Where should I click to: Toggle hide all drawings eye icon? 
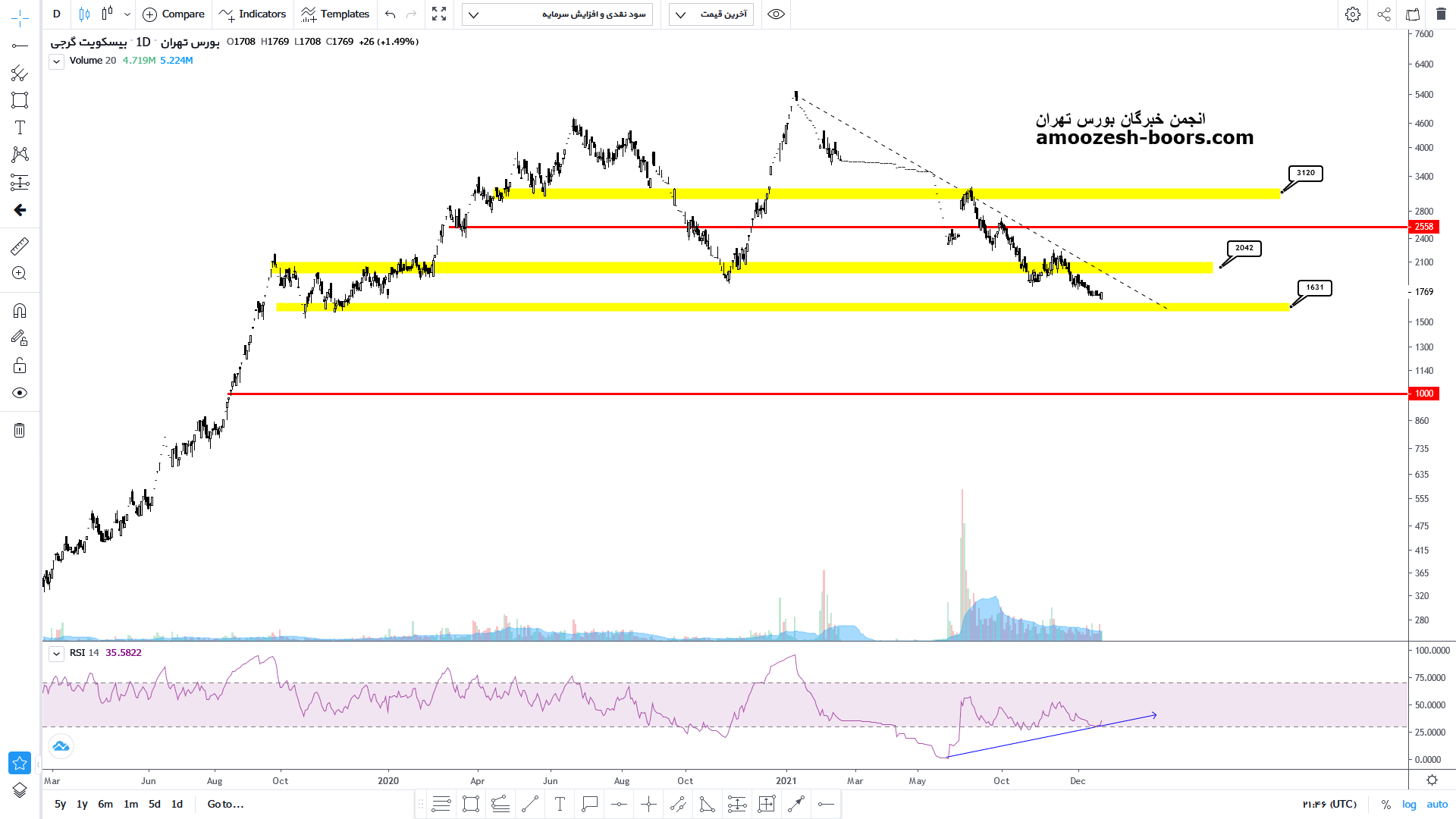20,393
